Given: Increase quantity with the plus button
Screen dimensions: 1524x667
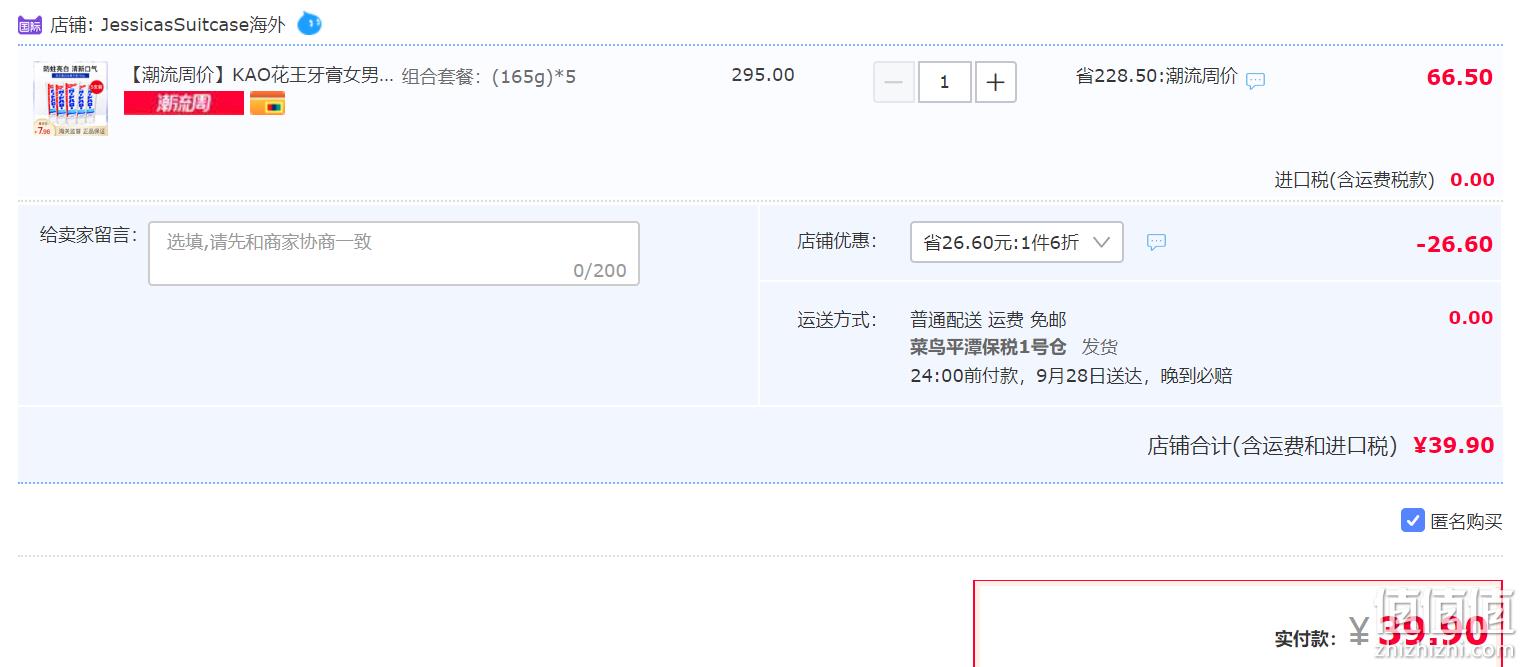Looking at the screenshot, I should (x=995, y=82).
